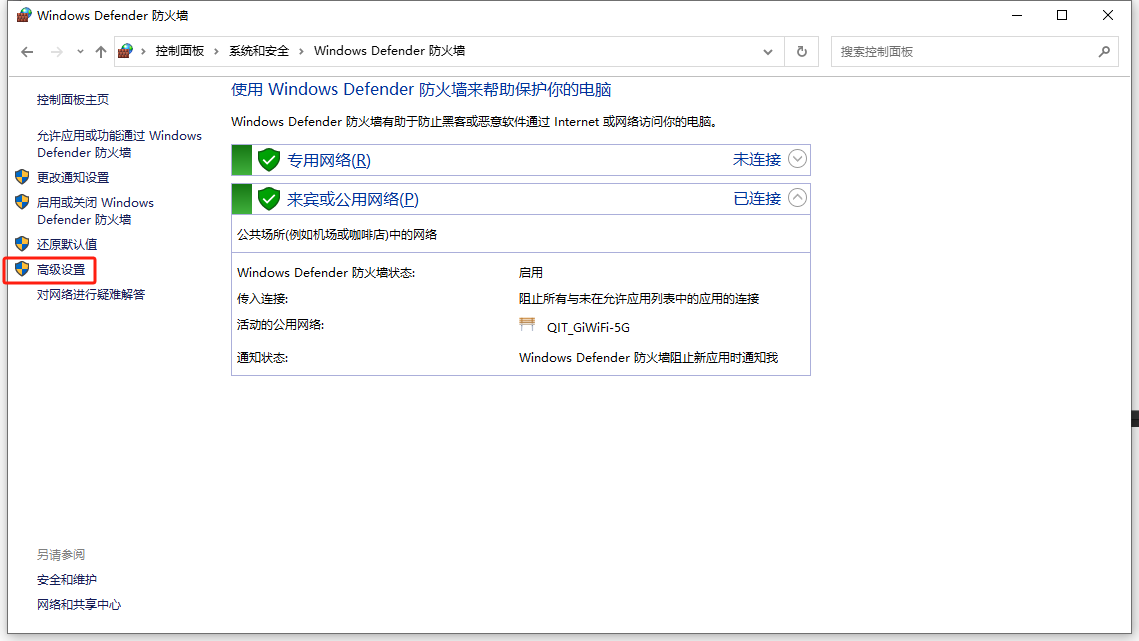This screenshot has height=641, width=1139.
Task: Click the search magnifier icon
Action: [x=1104, y=52]
